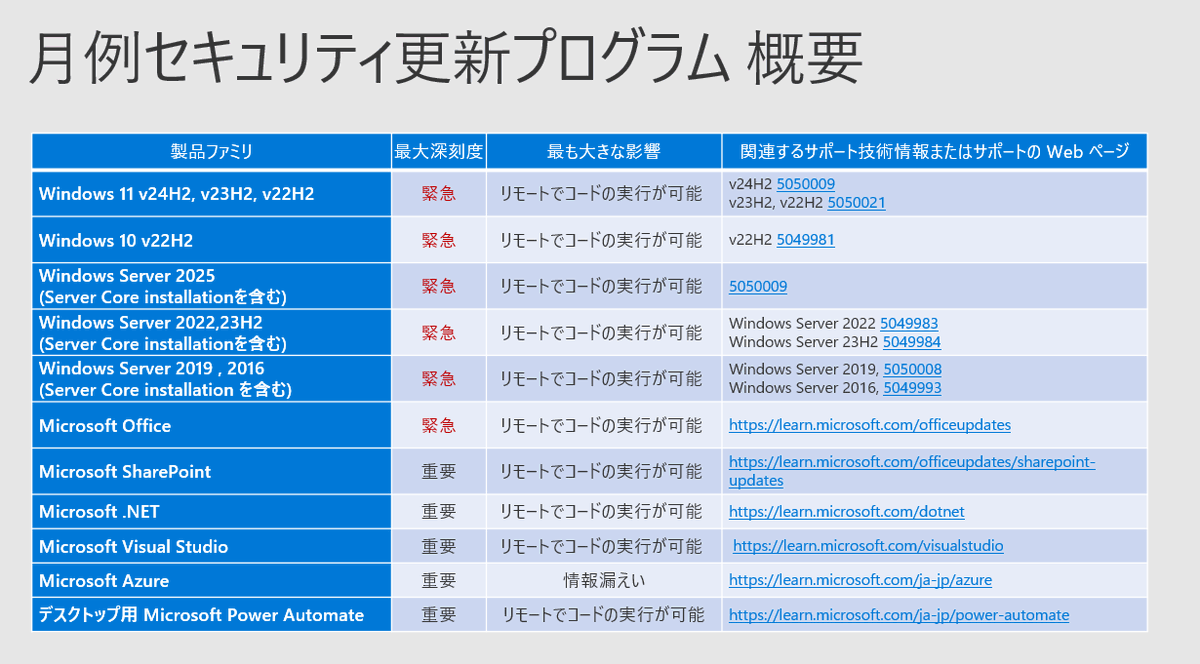Screen dimensions: 1200x664
Task: Click 緊急 severity in Windows 11 row
Action: (x=439, y=194)
